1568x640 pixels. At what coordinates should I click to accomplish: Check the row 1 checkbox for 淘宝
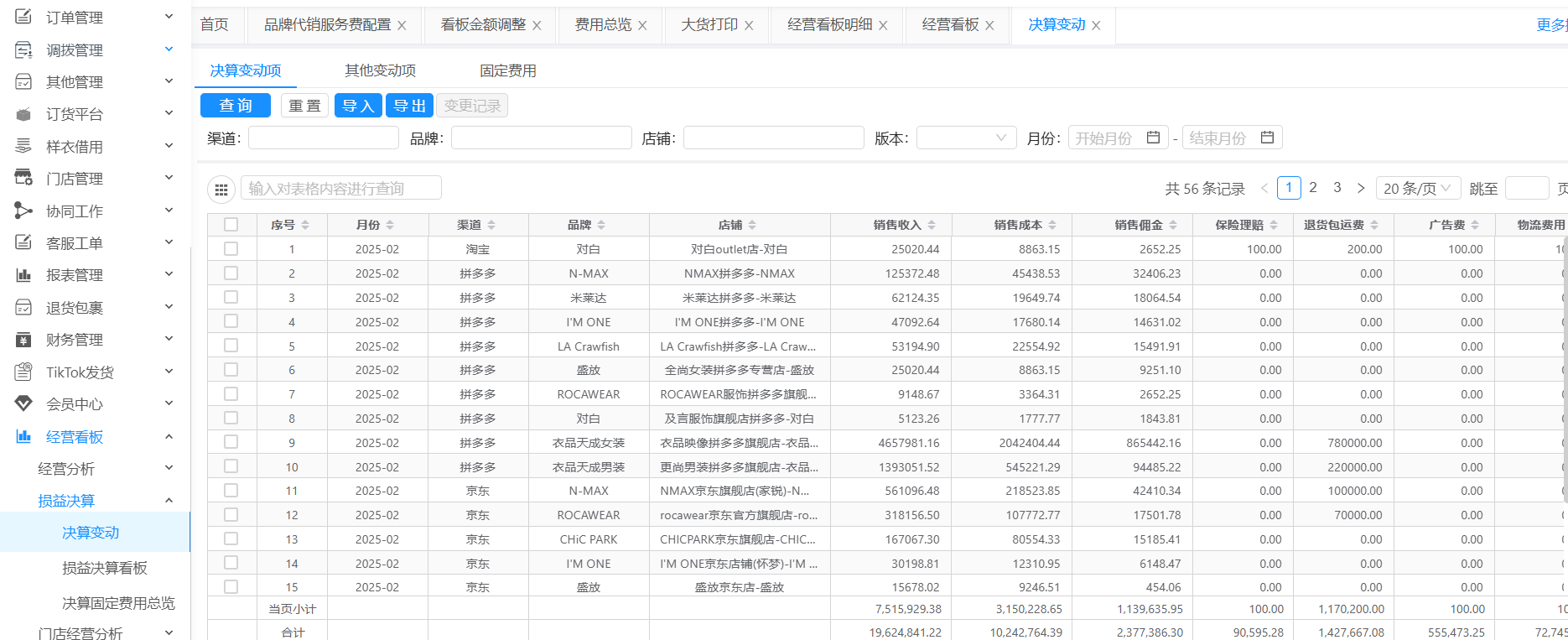[x=231, y=249]
